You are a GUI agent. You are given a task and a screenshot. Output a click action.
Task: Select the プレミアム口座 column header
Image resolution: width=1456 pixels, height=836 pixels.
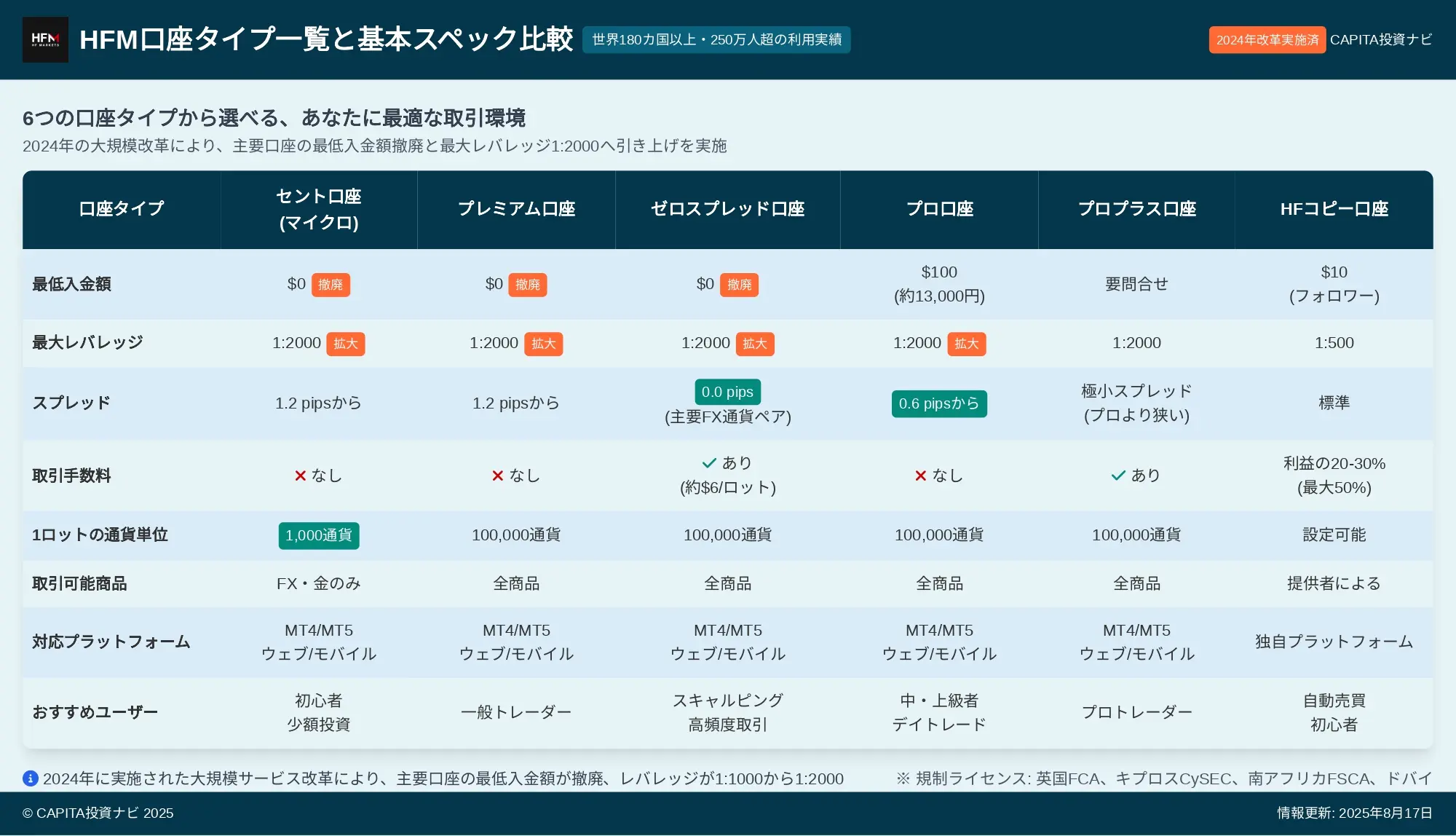pos(516,210)
